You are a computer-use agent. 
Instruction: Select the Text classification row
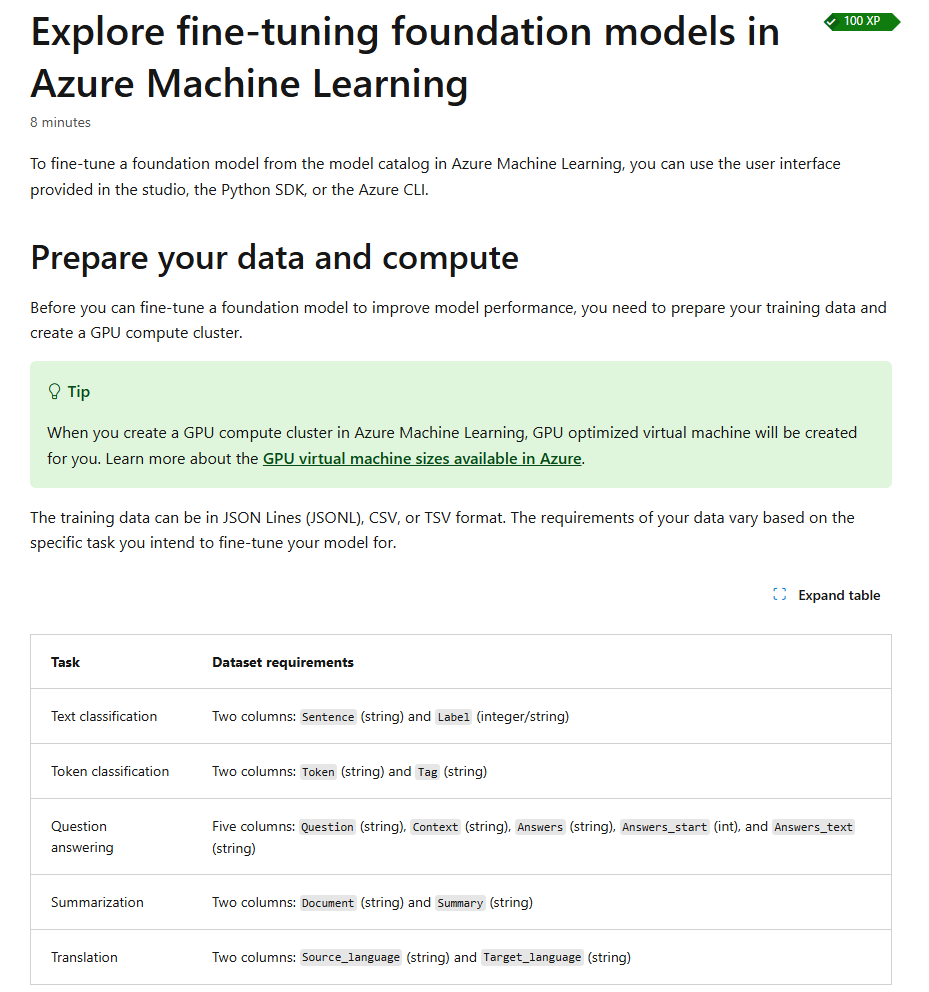[x=461, y=716]
